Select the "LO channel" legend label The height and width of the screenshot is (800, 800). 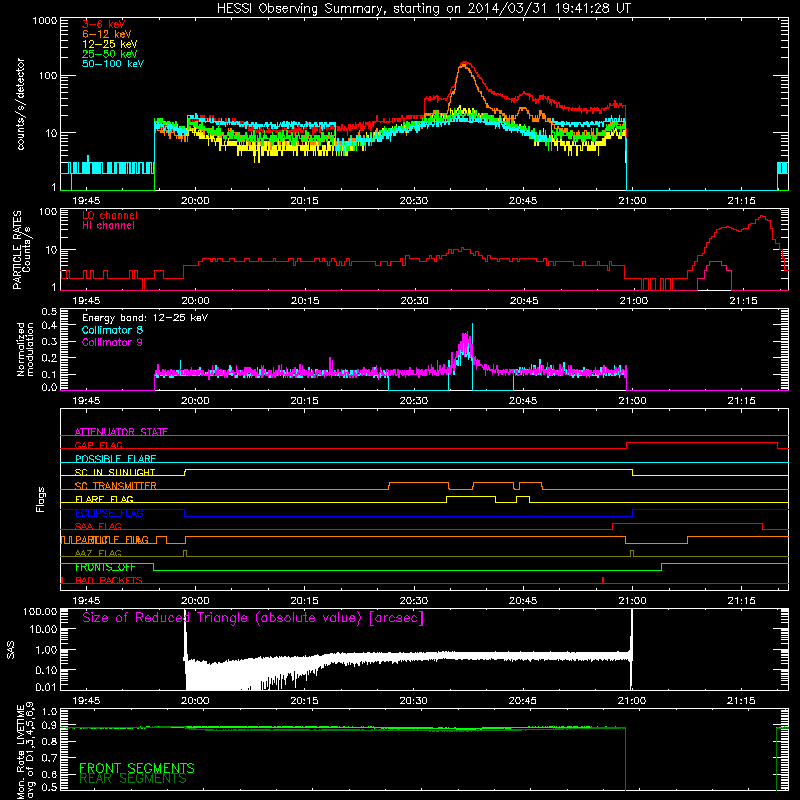(x=110, y=215)
